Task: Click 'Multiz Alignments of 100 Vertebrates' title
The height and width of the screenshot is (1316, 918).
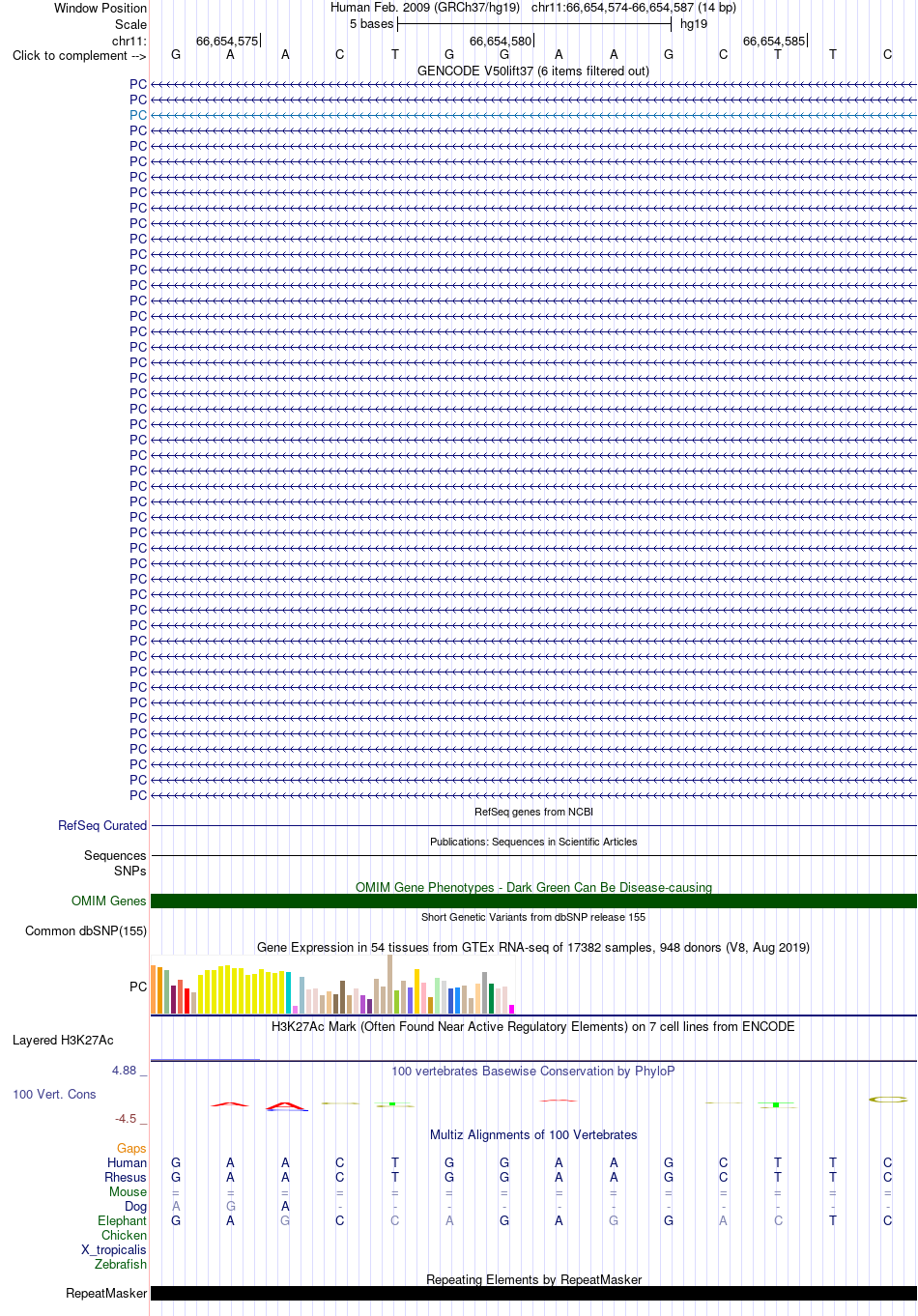Action: coord(533,1134)
